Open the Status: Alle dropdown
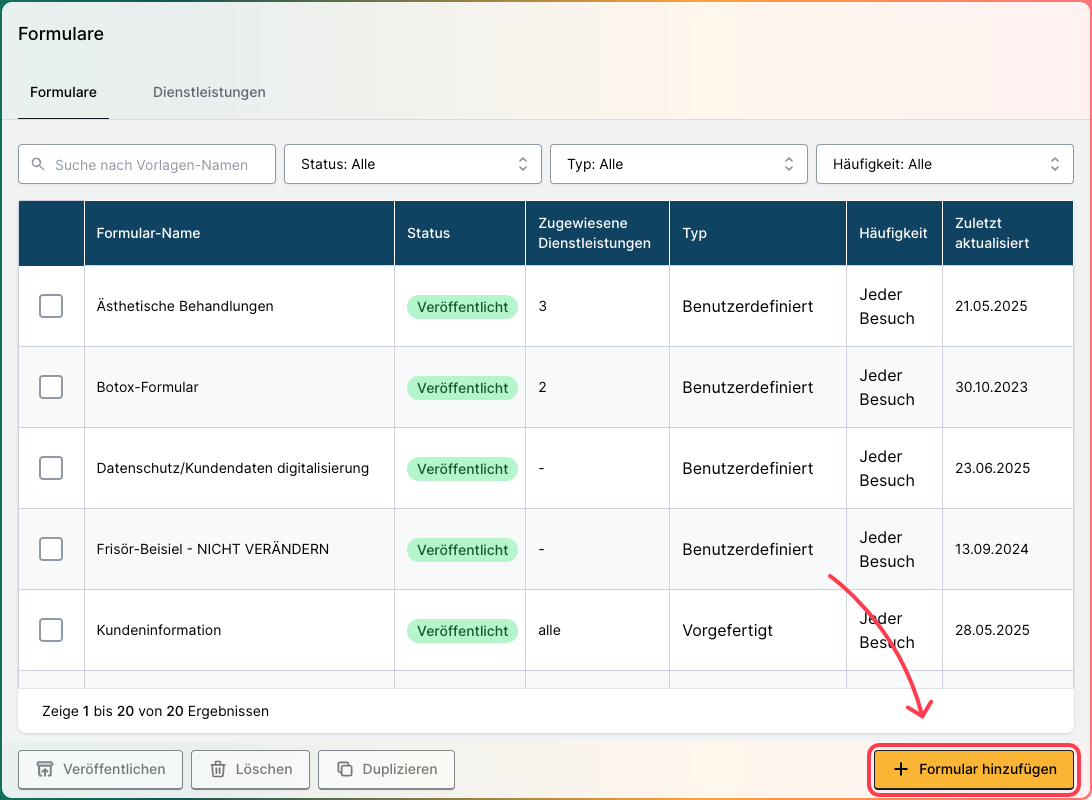 pos(413,164)
